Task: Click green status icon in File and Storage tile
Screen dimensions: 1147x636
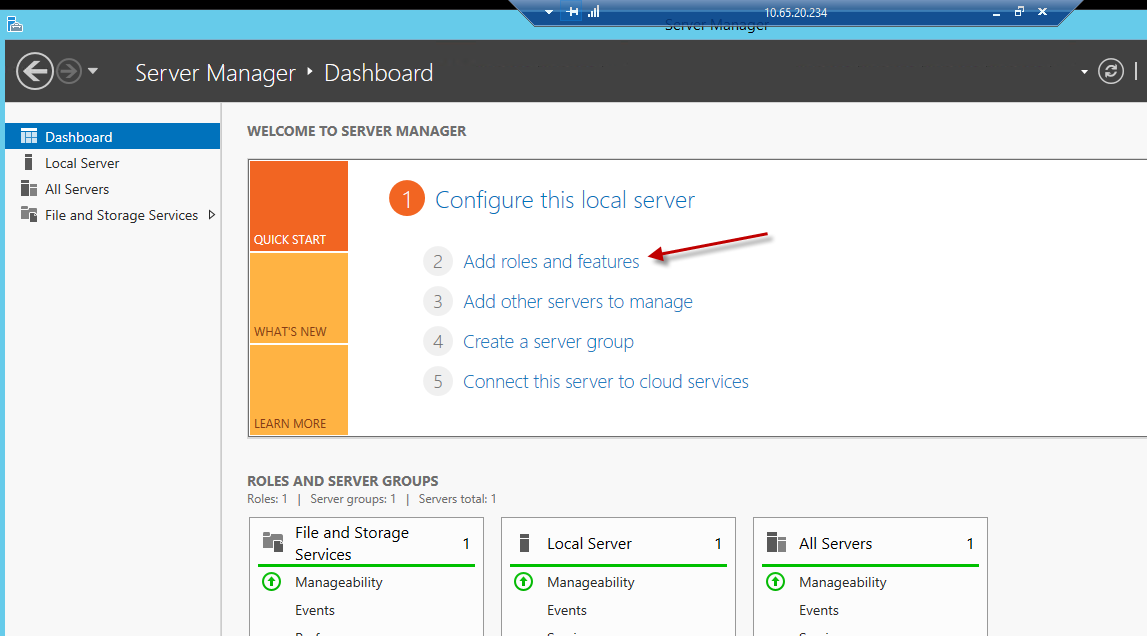Action: (x=271, y=582)
